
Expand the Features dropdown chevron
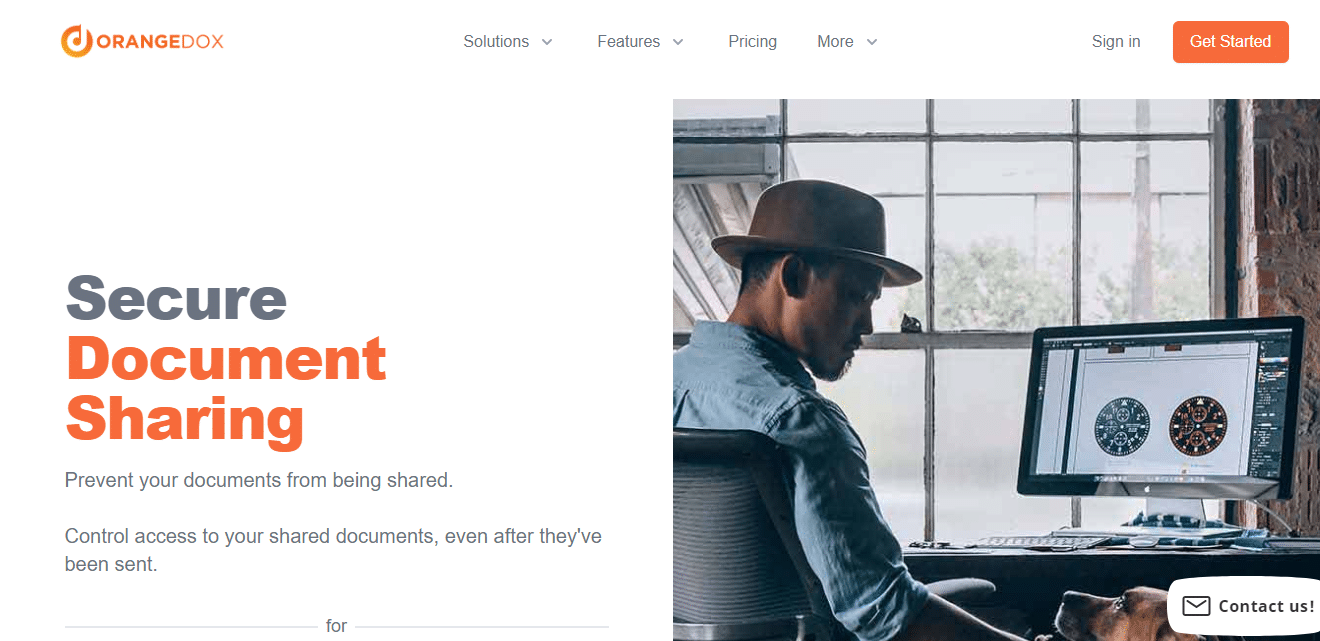pos(678,42)
